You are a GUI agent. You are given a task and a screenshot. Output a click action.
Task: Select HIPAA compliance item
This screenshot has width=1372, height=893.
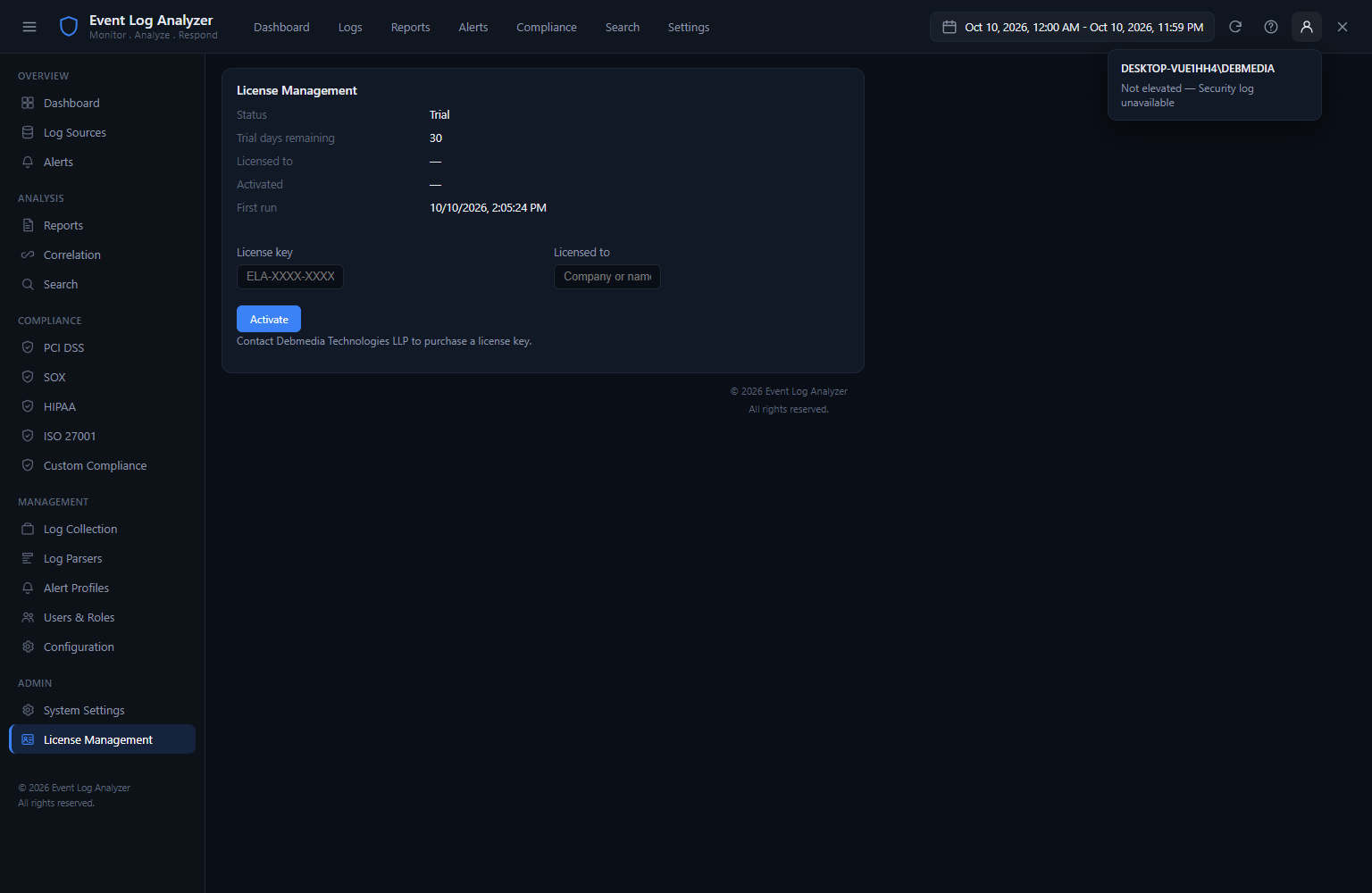[x=102, y=406]
